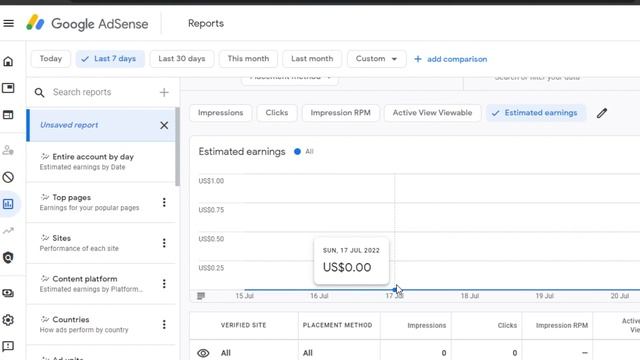Sort by Verified Site column header
The image size is (640, 360).
243,325
